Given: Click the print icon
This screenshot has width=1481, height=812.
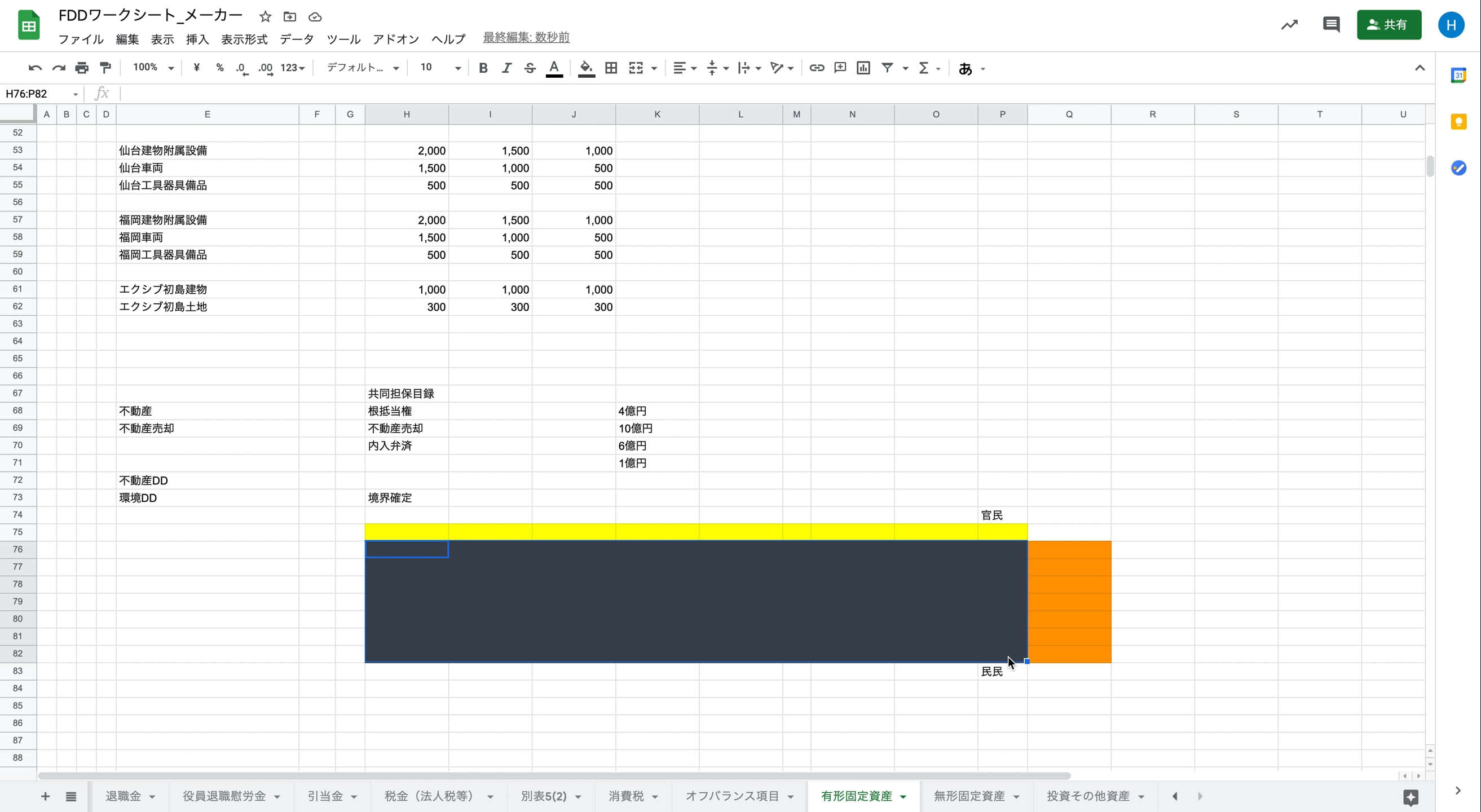Looking at the screenshot, I should click(82, 68).
